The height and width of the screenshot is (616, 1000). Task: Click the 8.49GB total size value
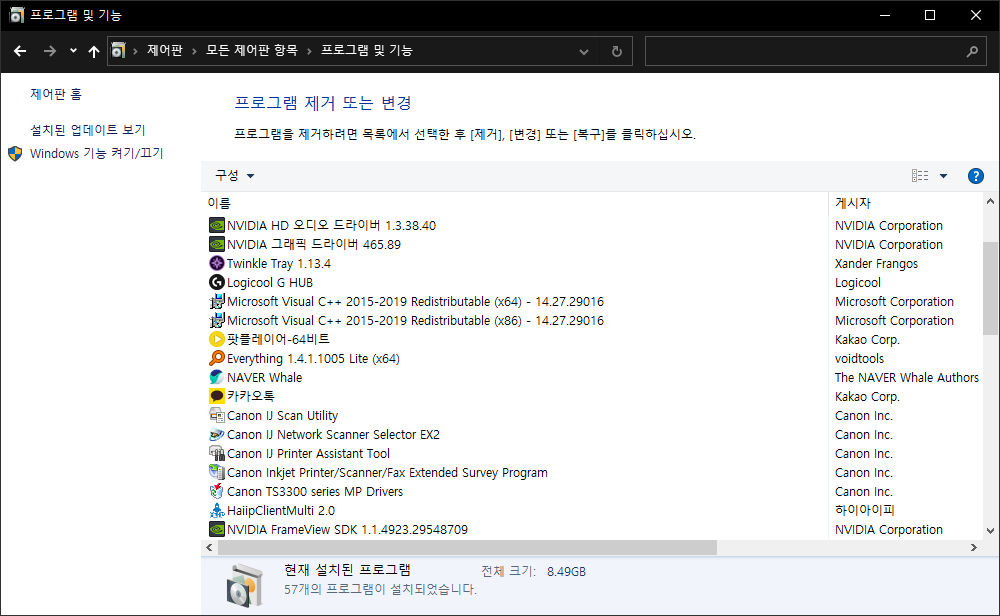point(566,571)
